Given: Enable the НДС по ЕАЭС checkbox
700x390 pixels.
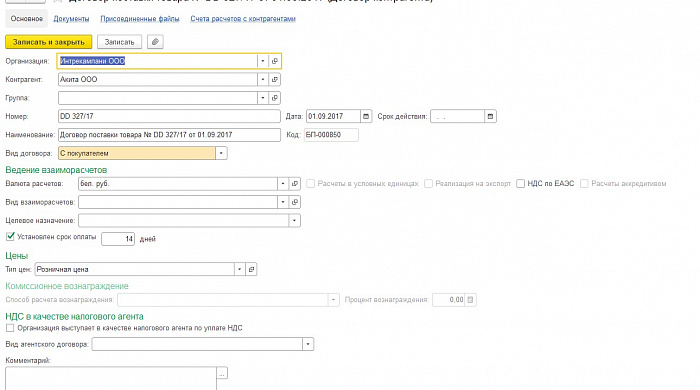Looking at the screenshot, I should click(x=521, y=184).
